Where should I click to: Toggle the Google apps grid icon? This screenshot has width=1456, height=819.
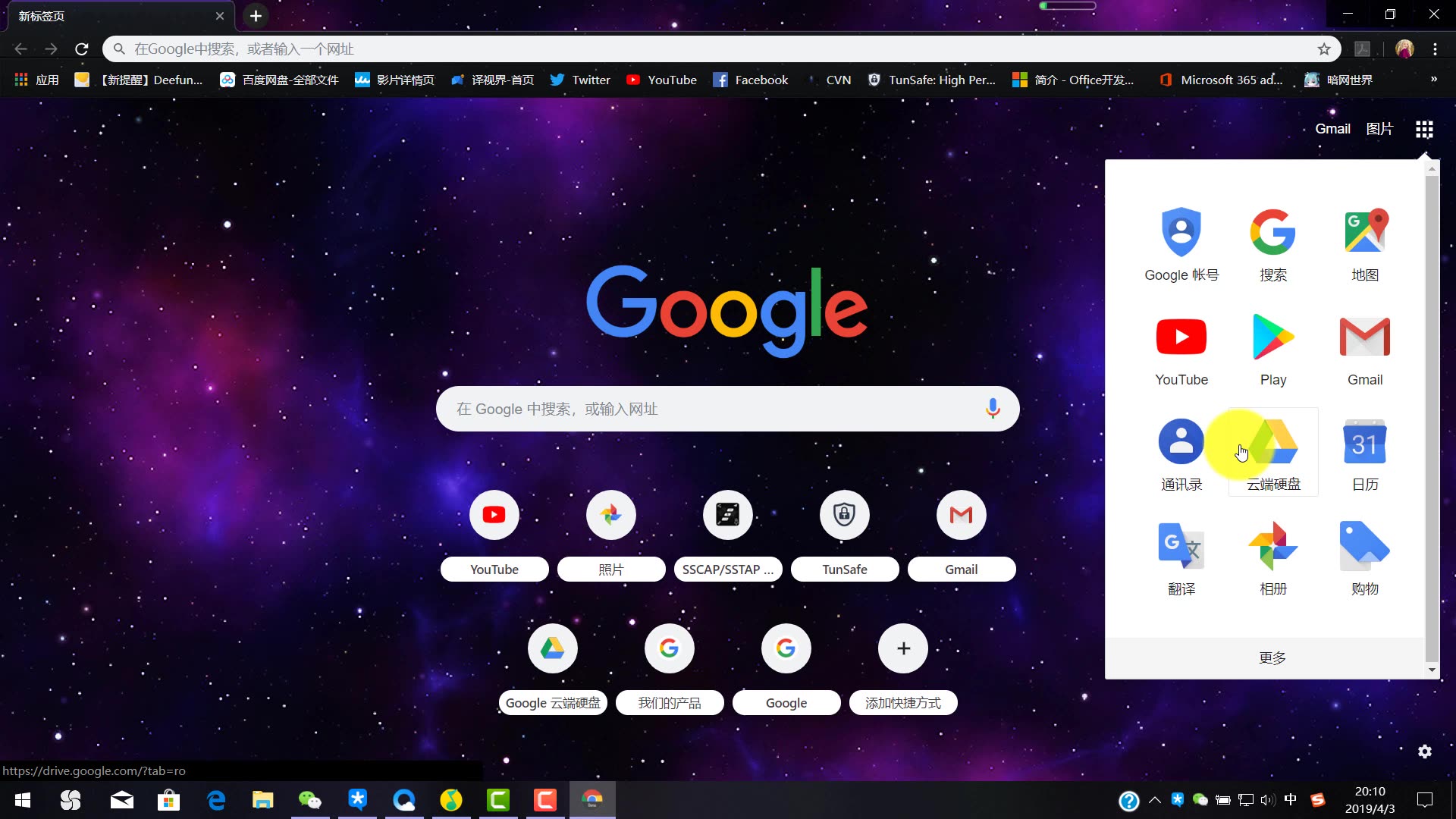[x=1424, y=129]
